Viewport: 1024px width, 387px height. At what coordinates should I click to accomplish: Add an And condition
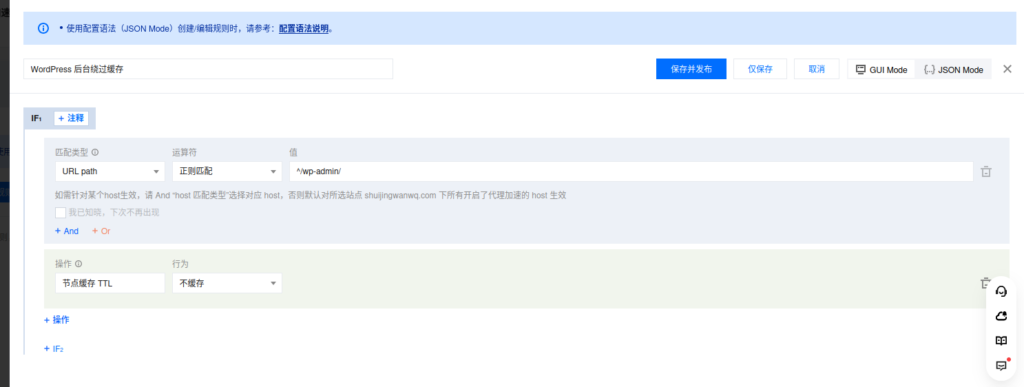click(x=67, y=231)
